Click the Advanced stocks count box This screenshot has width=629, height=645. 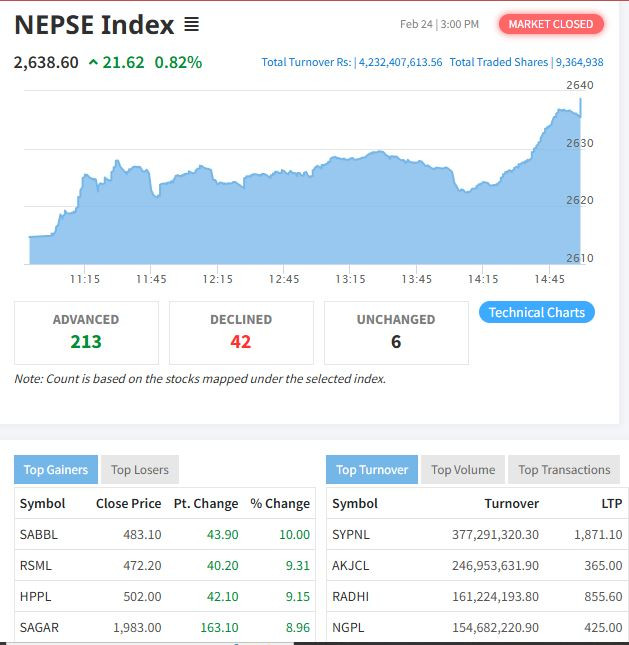tap(86, 332)
